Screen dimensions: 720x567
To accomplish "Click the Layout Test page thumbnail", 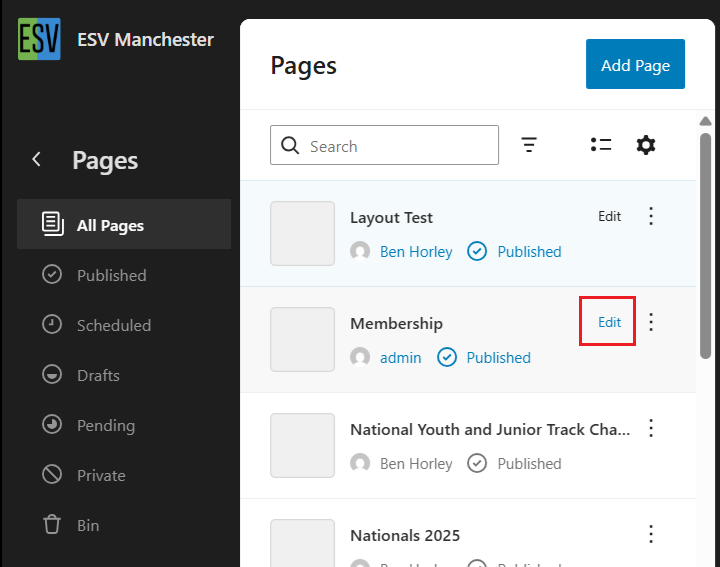I will point(302,234).
